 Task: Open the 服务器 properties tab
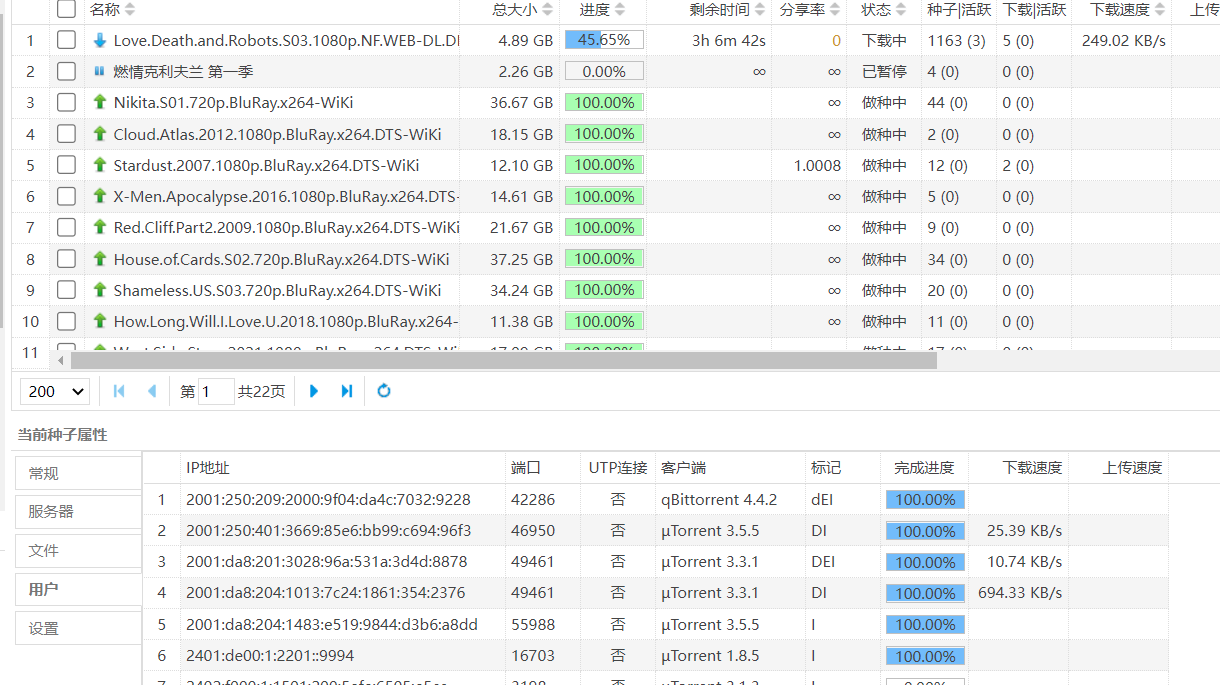tap(78, 512)
